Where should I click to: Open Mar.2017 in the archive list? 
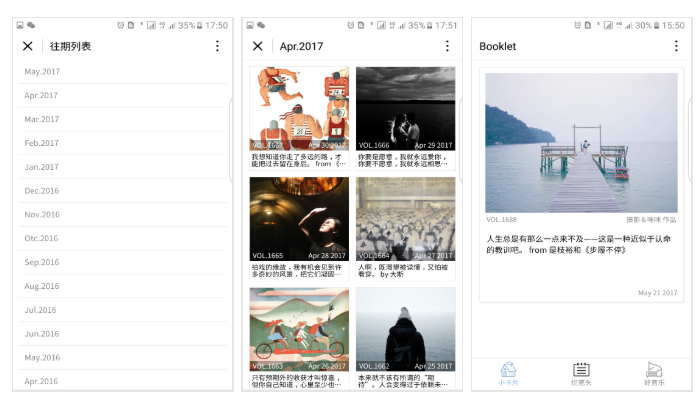(x=122, y=119)
